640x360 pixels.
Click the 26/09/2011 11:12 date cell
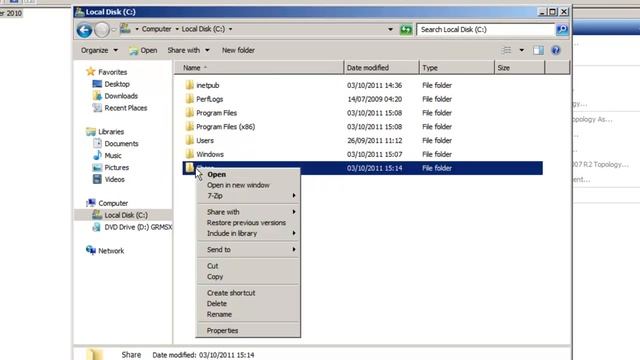pyautogui.click(x=375, y=140)
